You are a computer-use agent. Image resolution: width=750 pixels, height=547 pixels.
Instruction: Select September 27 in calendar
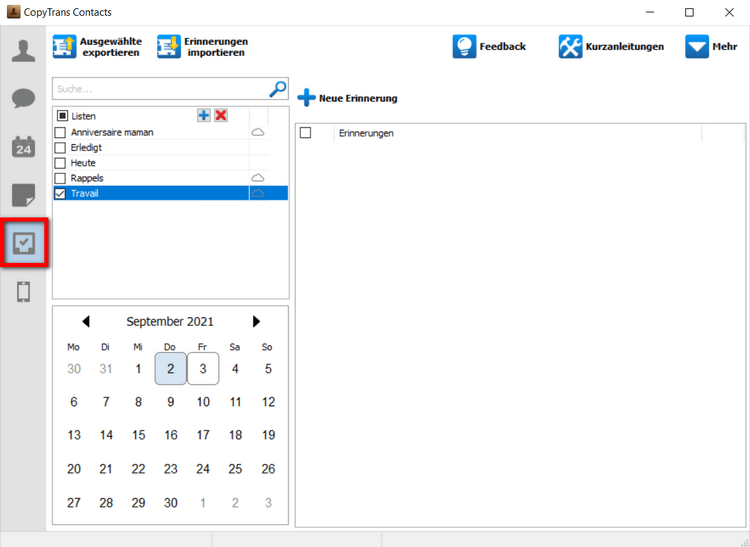click(x=74, y=503)
